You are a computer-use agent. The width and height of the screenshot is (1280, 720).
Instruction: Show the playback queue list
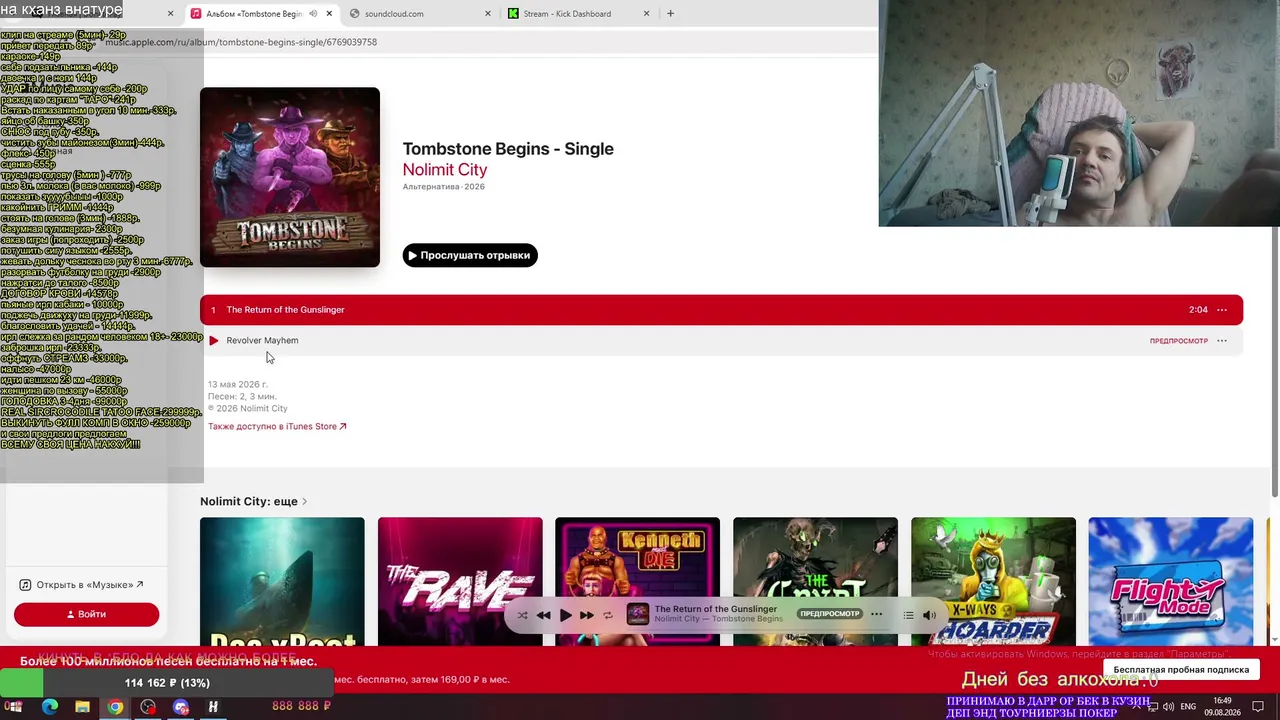pyautogui.click(x=908, y=615)
